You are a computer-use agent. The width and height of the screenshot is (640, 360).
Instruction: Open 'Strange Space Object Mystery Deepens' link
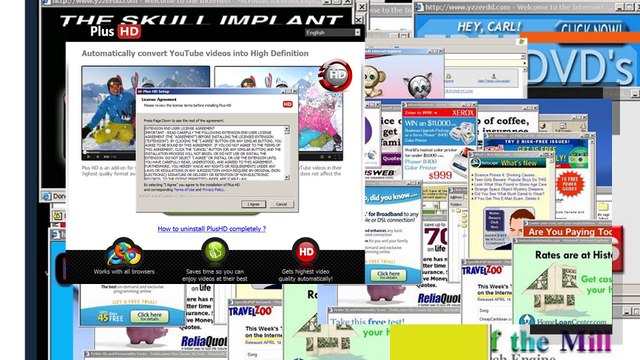[509, 189]
